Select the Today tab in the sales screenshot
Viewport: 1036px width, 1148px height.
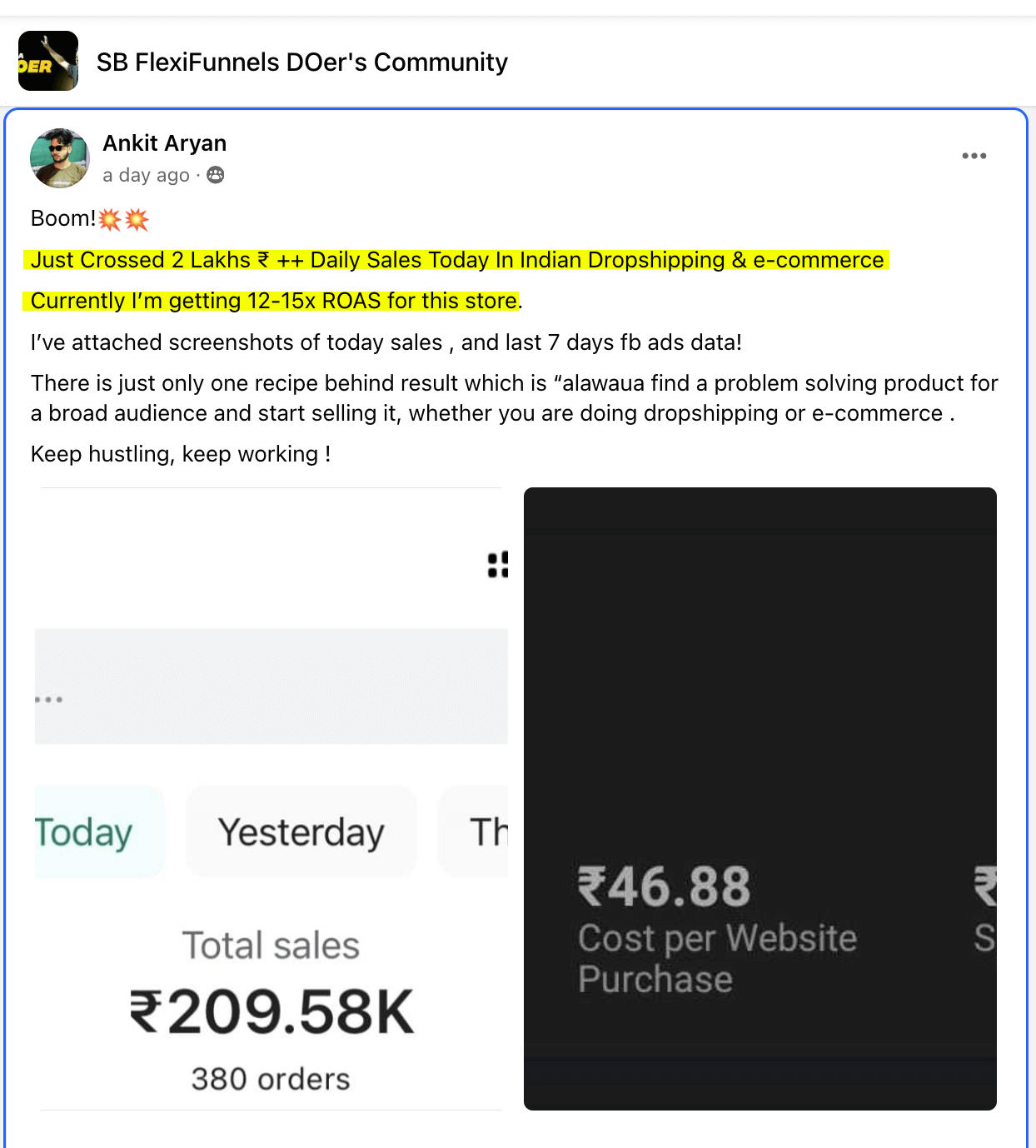(x=83, y=831)
